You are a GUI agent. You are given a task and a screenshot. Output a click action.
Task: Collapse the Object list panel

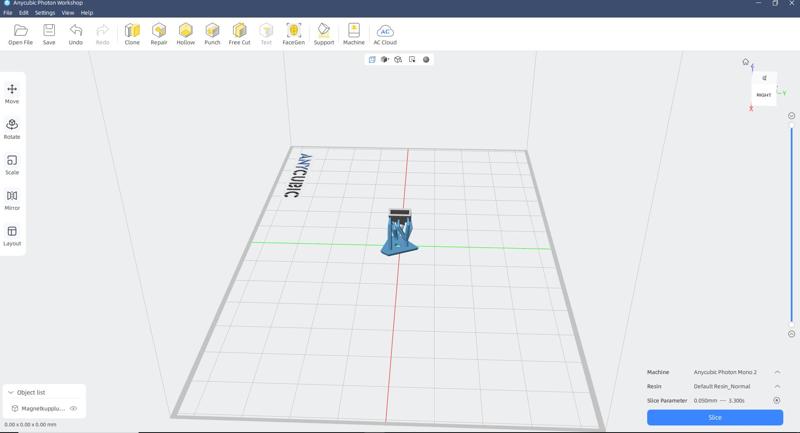tap(11, 393)
